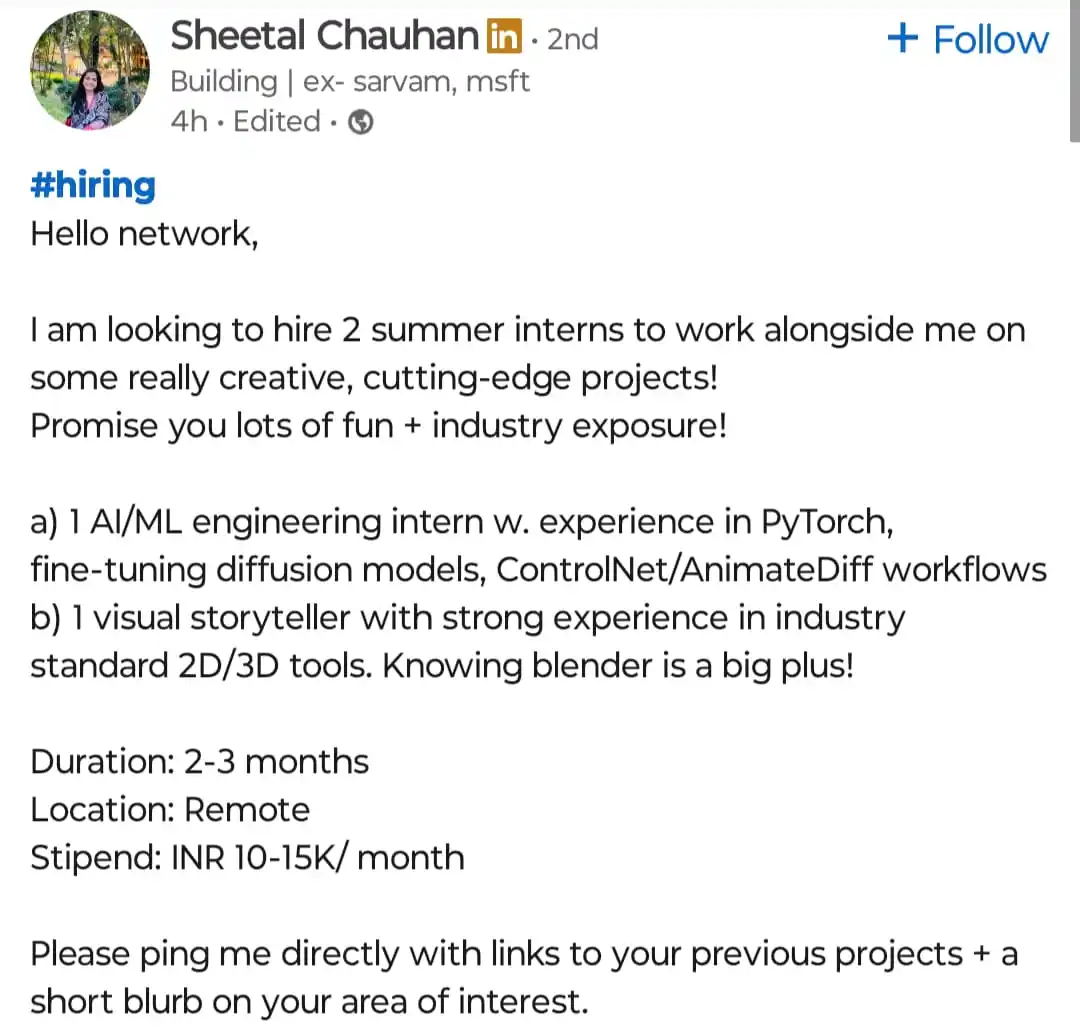Click the 2nd degree connection label

tap(573, 39)
